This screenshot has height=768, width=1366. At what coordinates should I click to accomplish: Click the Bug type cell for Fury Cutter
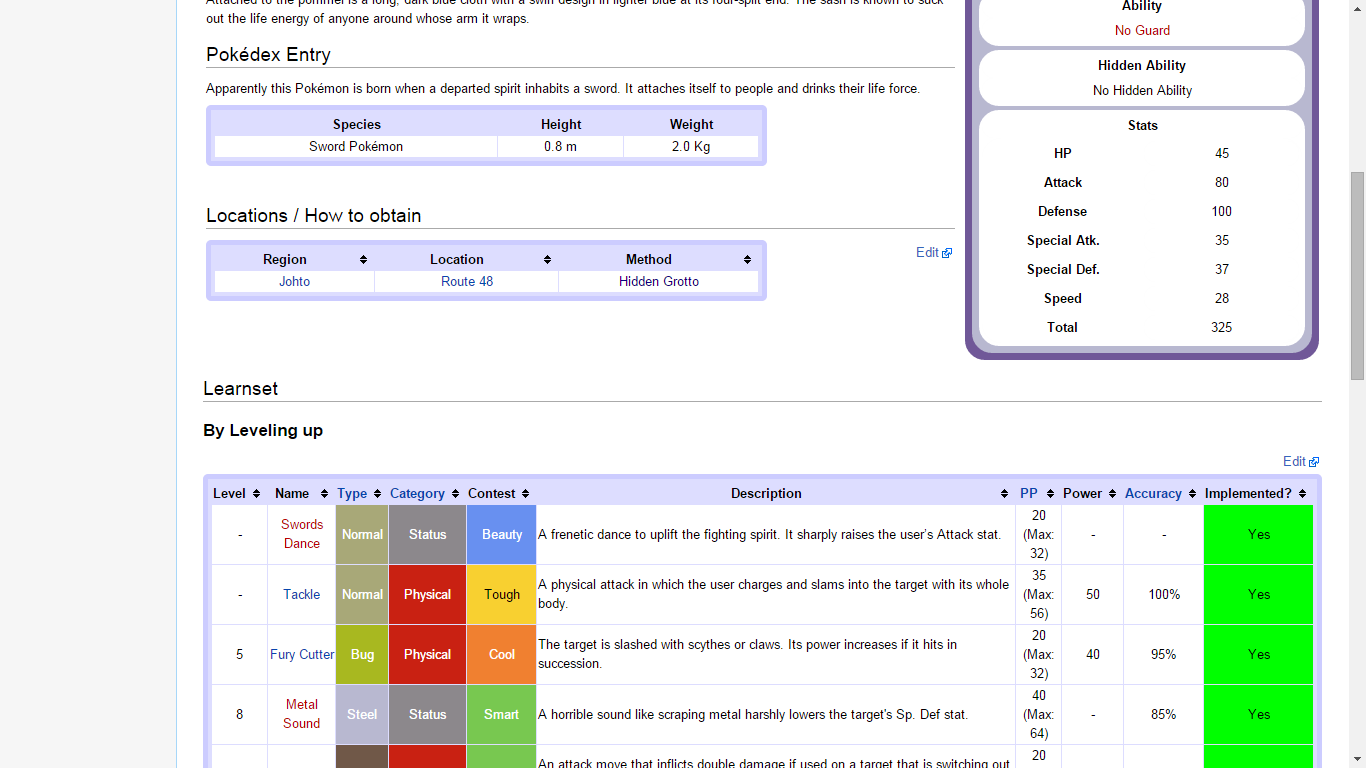pos(362,655)
